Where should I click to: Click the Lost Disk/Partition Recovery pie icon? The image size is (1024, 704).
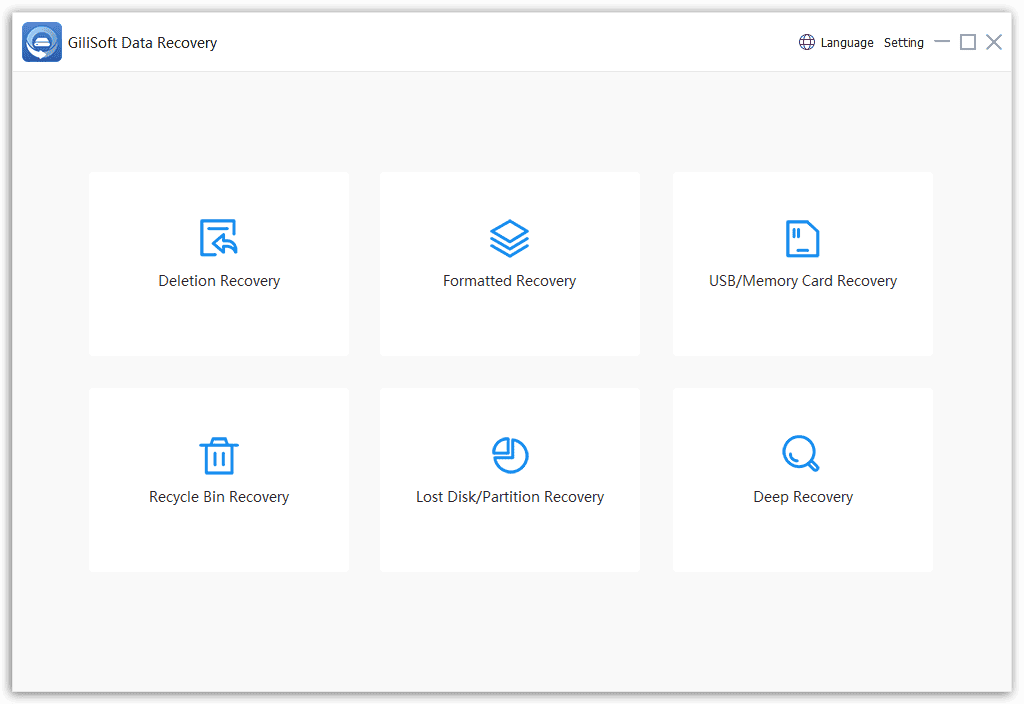point(510,455)
